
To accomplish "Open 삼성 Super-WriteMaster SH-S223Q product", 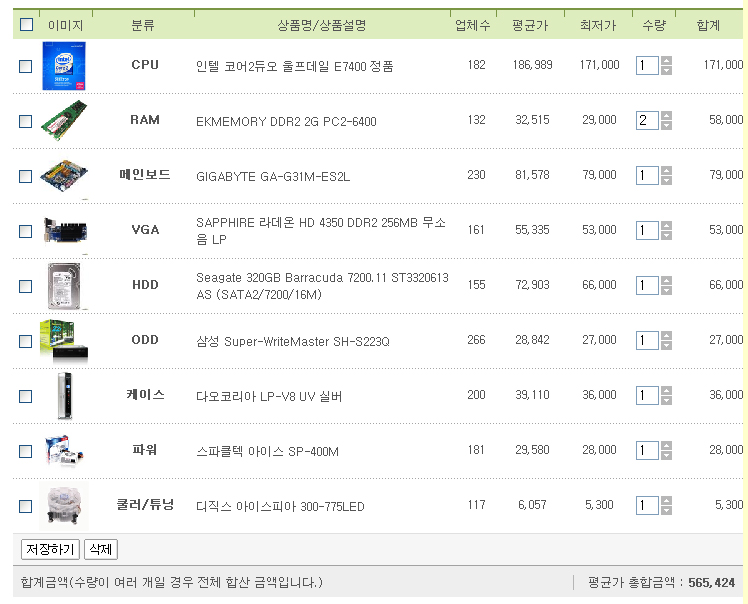I will pyautogui.click(x=293, y=342).
